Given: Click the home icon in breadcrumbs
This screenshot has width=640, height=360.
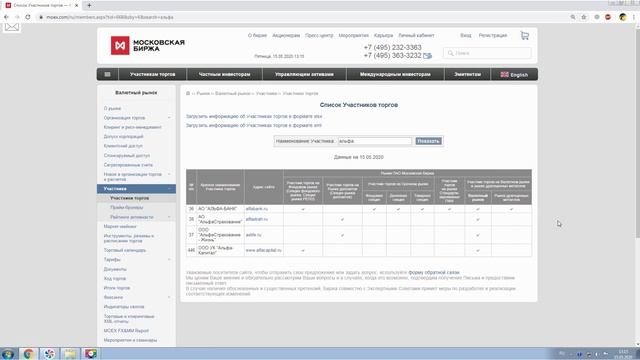Looking at the screenshot, I should pos(188,93).
